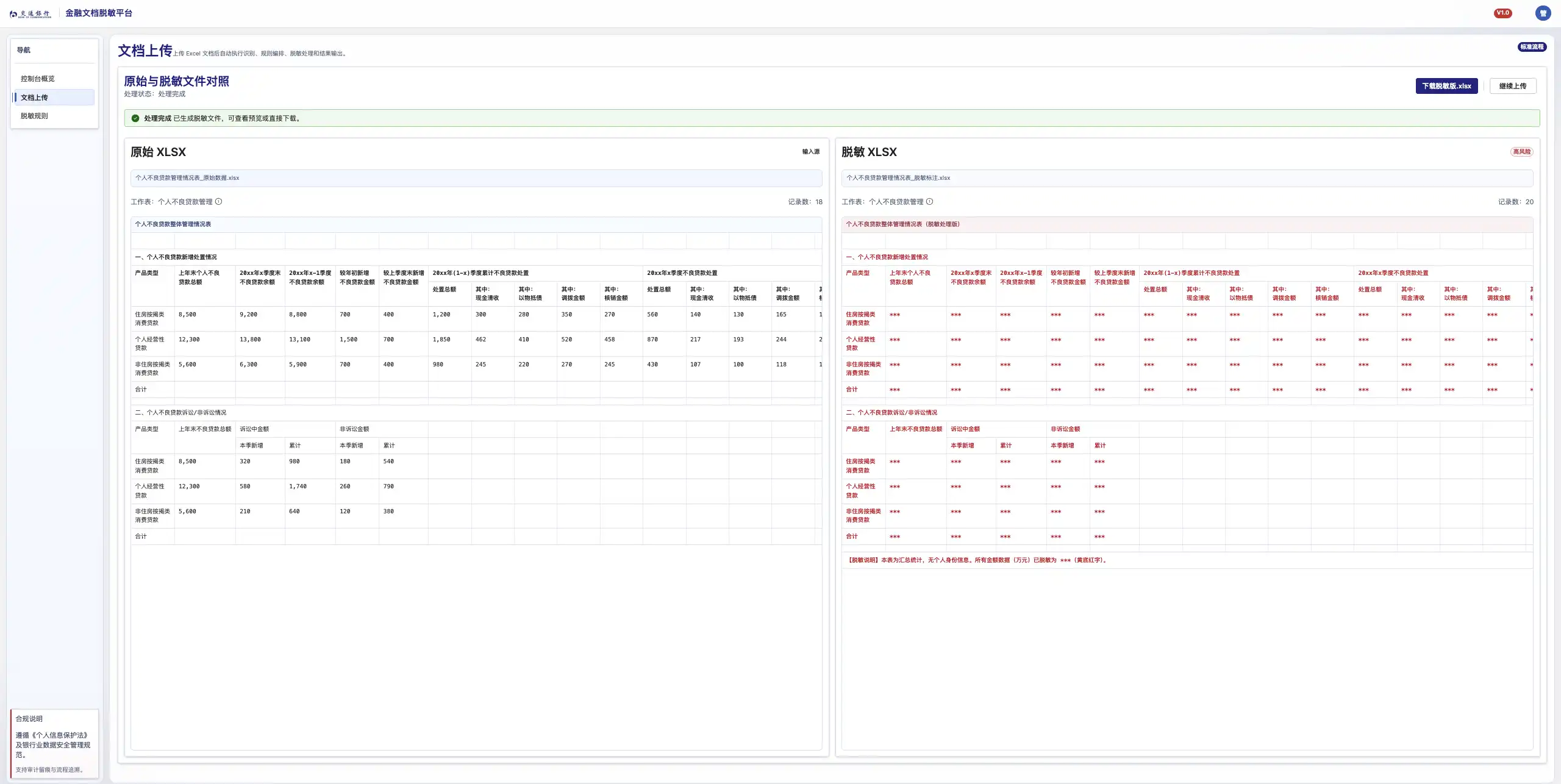Go to 脱敏规则 navigation item
This screenshot has width=1561, height=784.
34,116
